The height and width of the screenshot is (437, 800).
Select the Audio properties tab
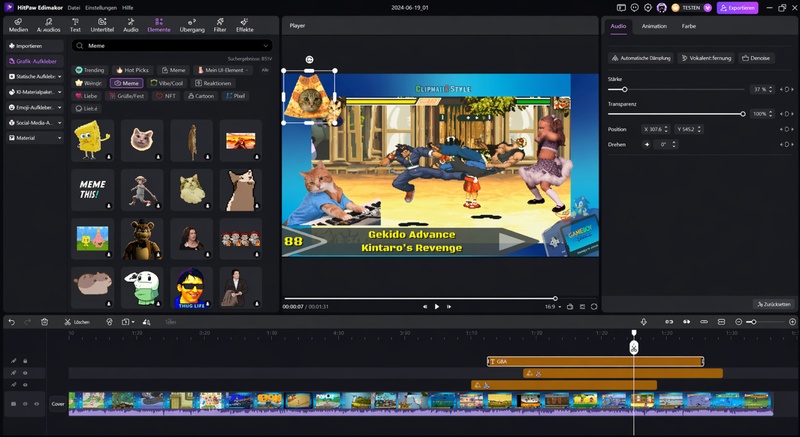(x=618, y=26)
